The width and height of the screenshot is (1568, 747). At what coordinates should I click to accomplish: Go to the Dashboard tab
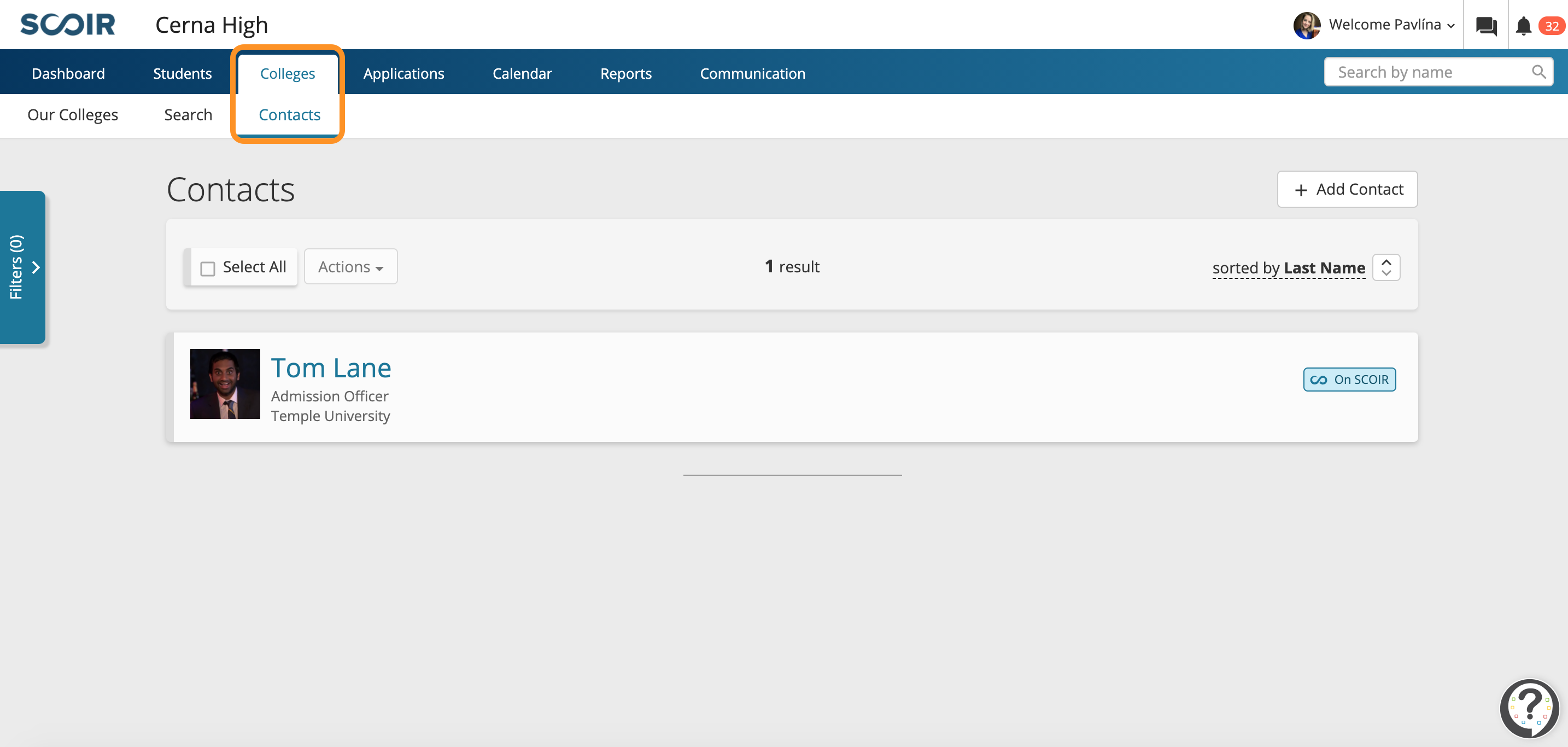click(x=68, y=73)
